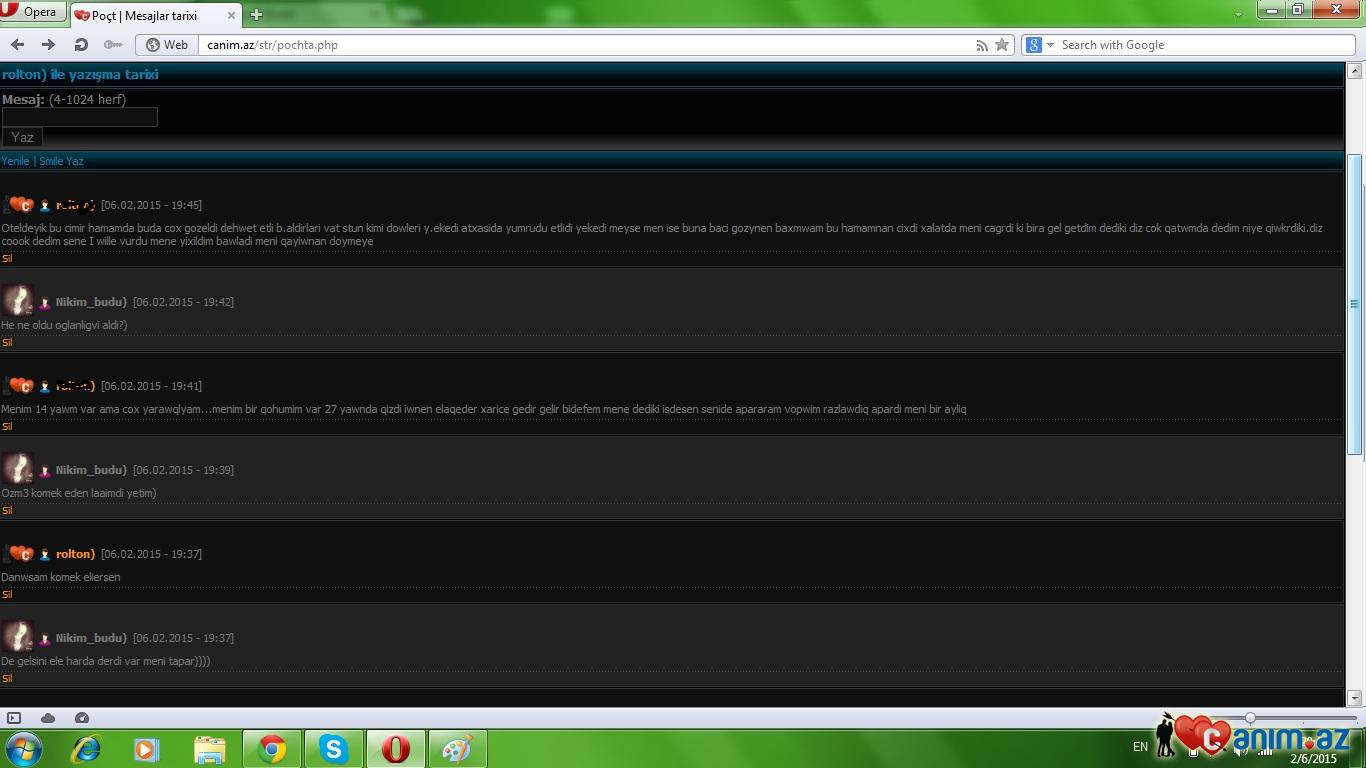Click the Opera Link cloud icon
Viewport: 1366px width, 768px height.
[x=48, y=718]
